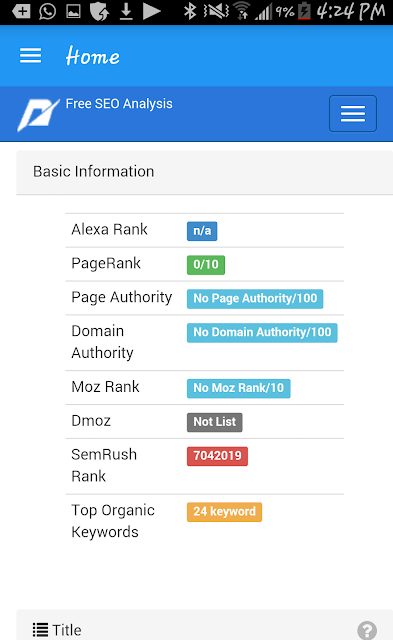Click the No Moz Rank/10 badge
This screenshot has width=393, height=640.
pos(239,388)
